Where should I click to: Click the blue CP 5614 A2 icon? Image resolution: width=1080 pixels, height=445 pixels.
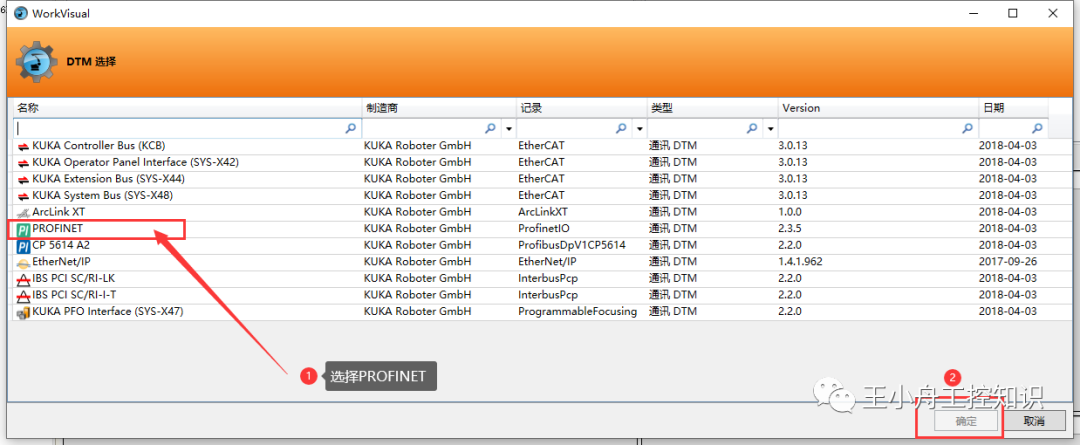pyautogui.click(x=23, y=246)
